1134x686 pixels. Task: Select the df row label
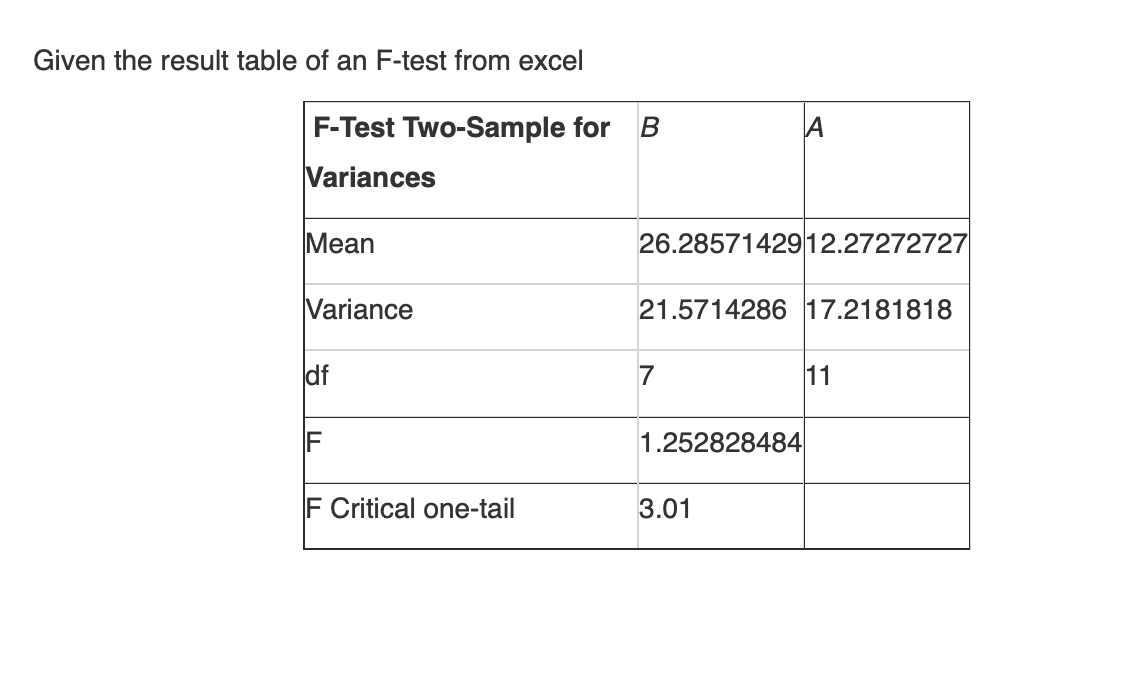click(317, 376)
